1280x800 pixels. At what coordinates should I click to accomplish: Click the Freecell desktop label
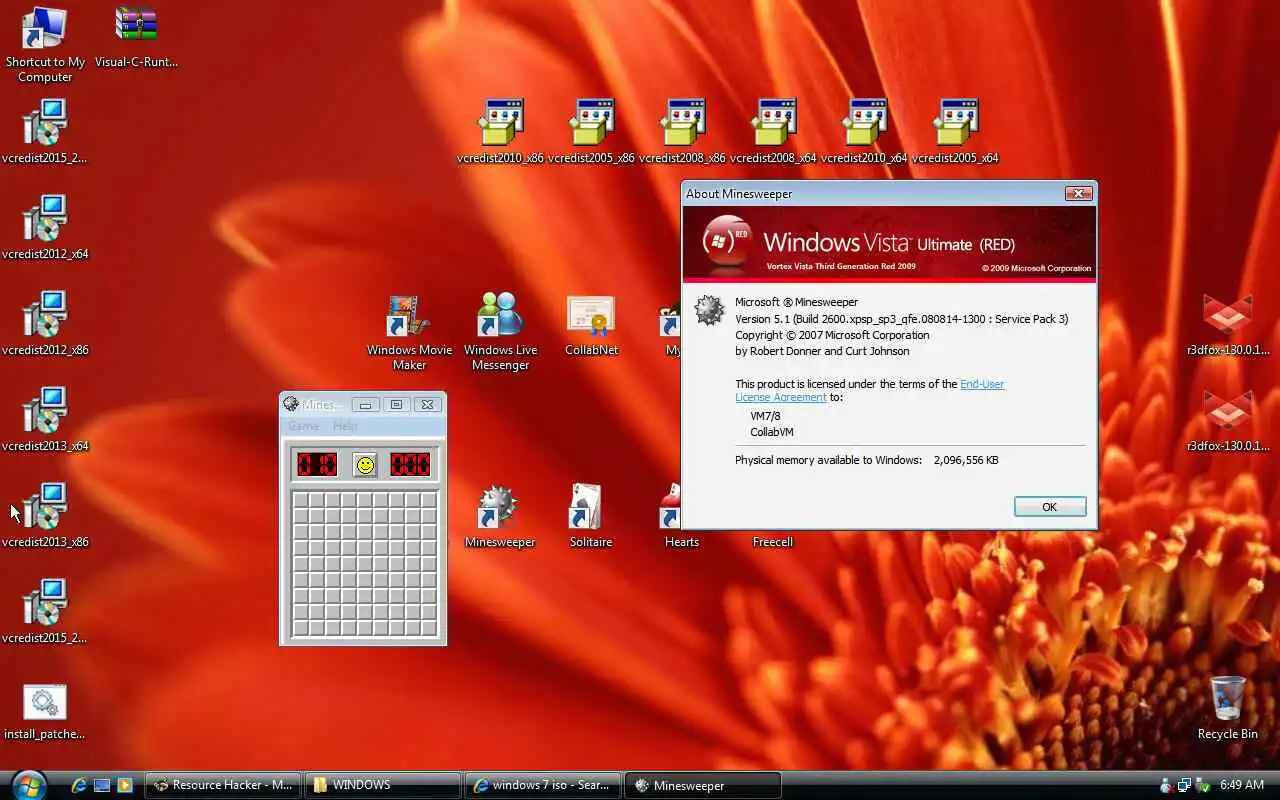[772, 542]
